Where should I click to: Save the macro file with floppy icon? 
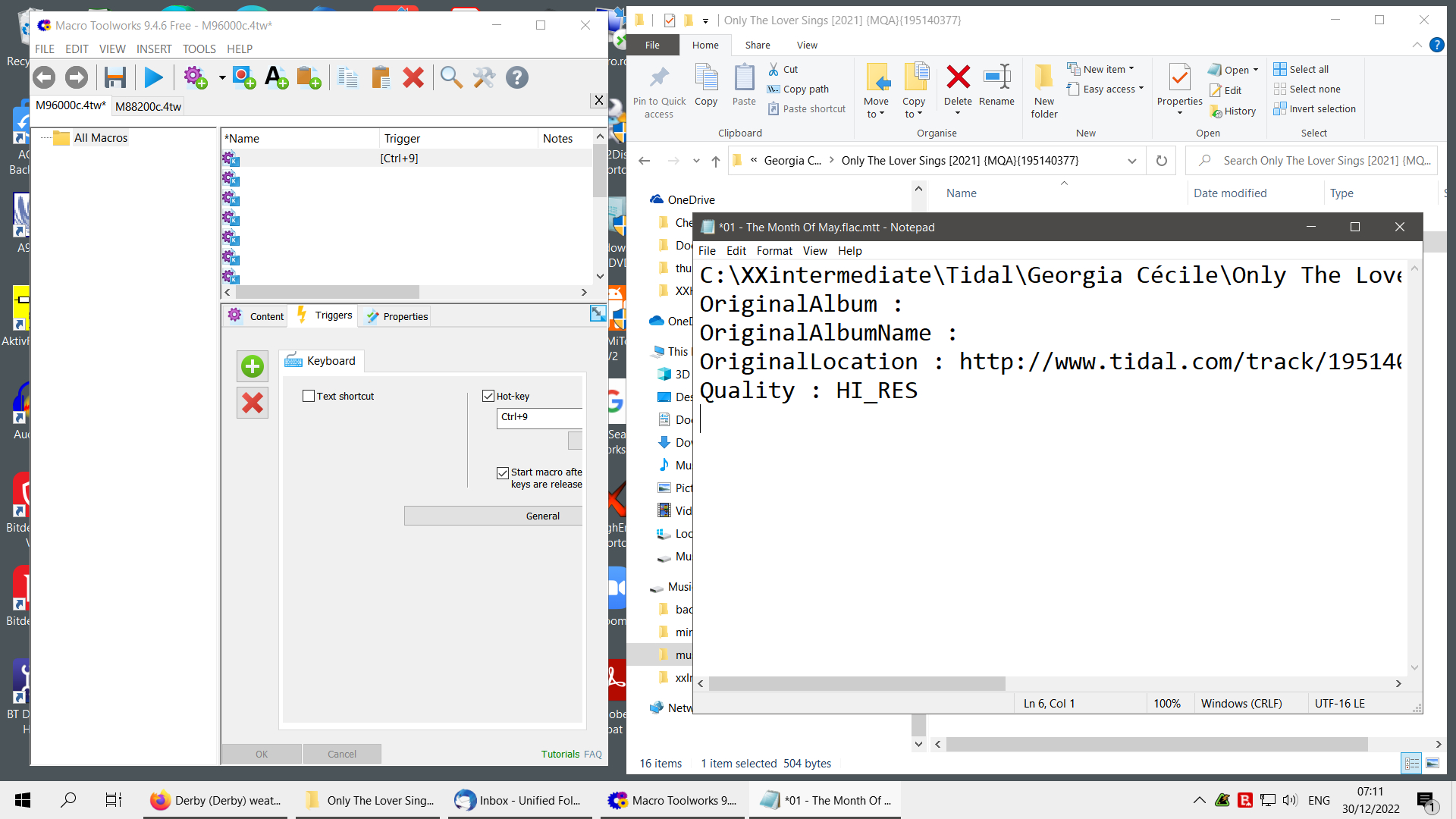pos(115,77)
